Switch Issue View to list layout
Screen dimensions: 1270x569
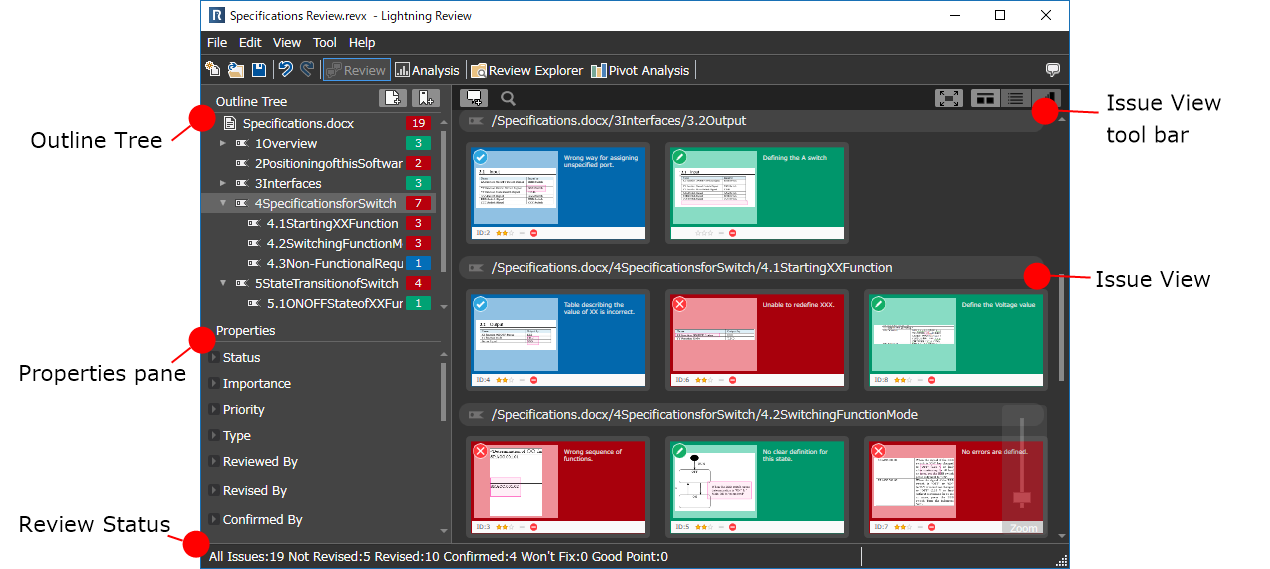coord(1015,98)
